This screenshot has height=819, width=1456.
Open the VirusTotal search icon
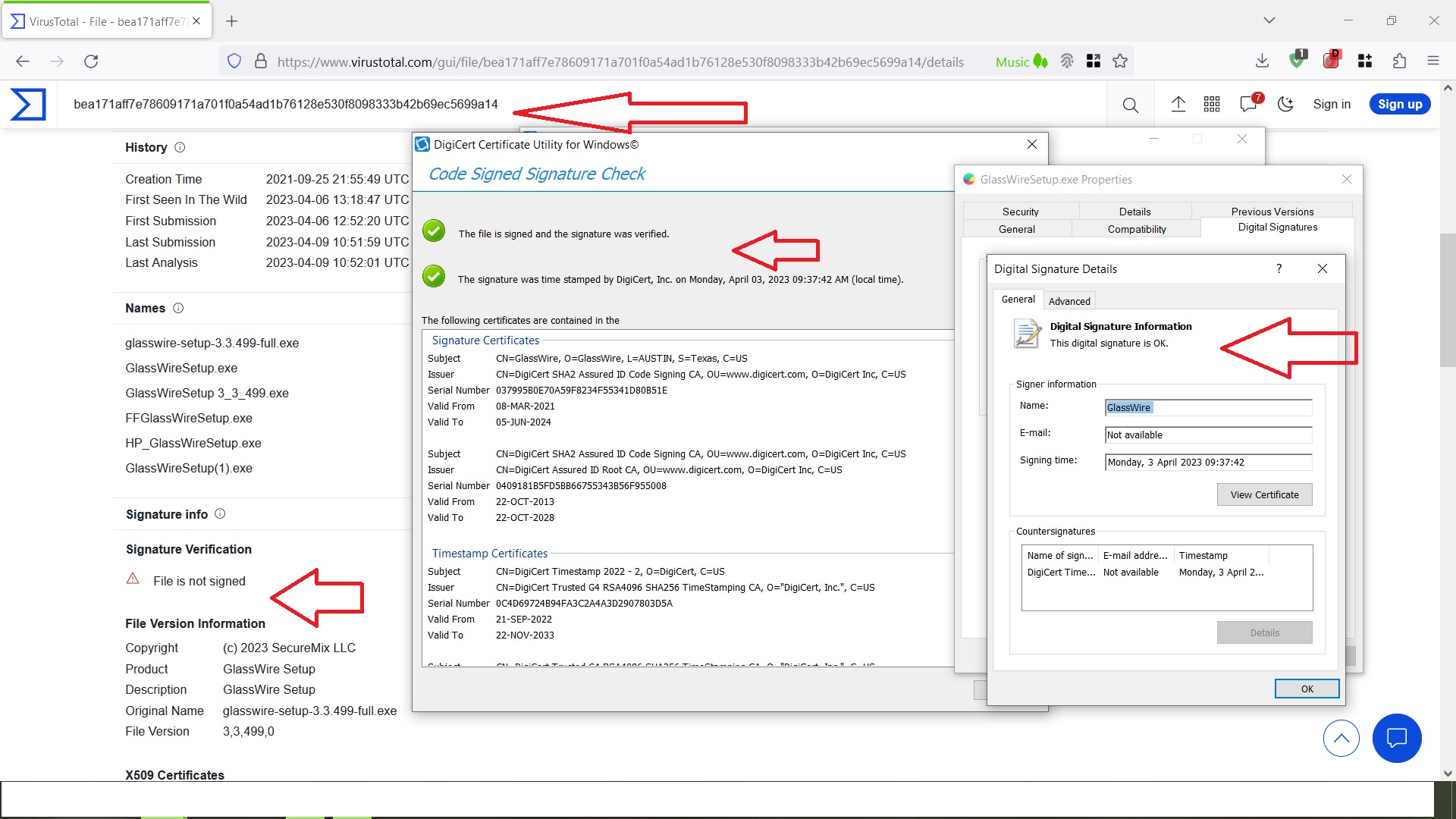[x=1130, y=105]
